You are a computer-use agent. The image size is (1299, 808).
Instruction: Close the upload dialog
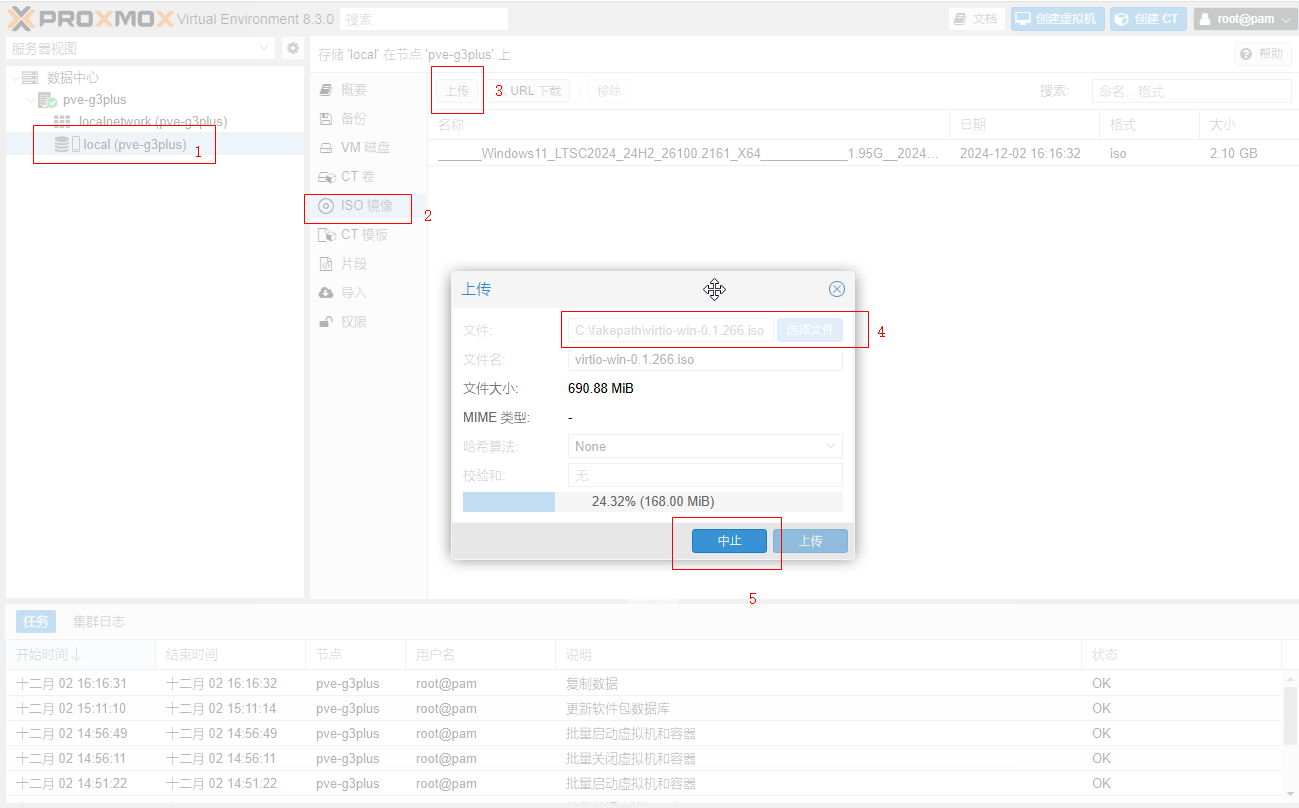tap(837, 289)
